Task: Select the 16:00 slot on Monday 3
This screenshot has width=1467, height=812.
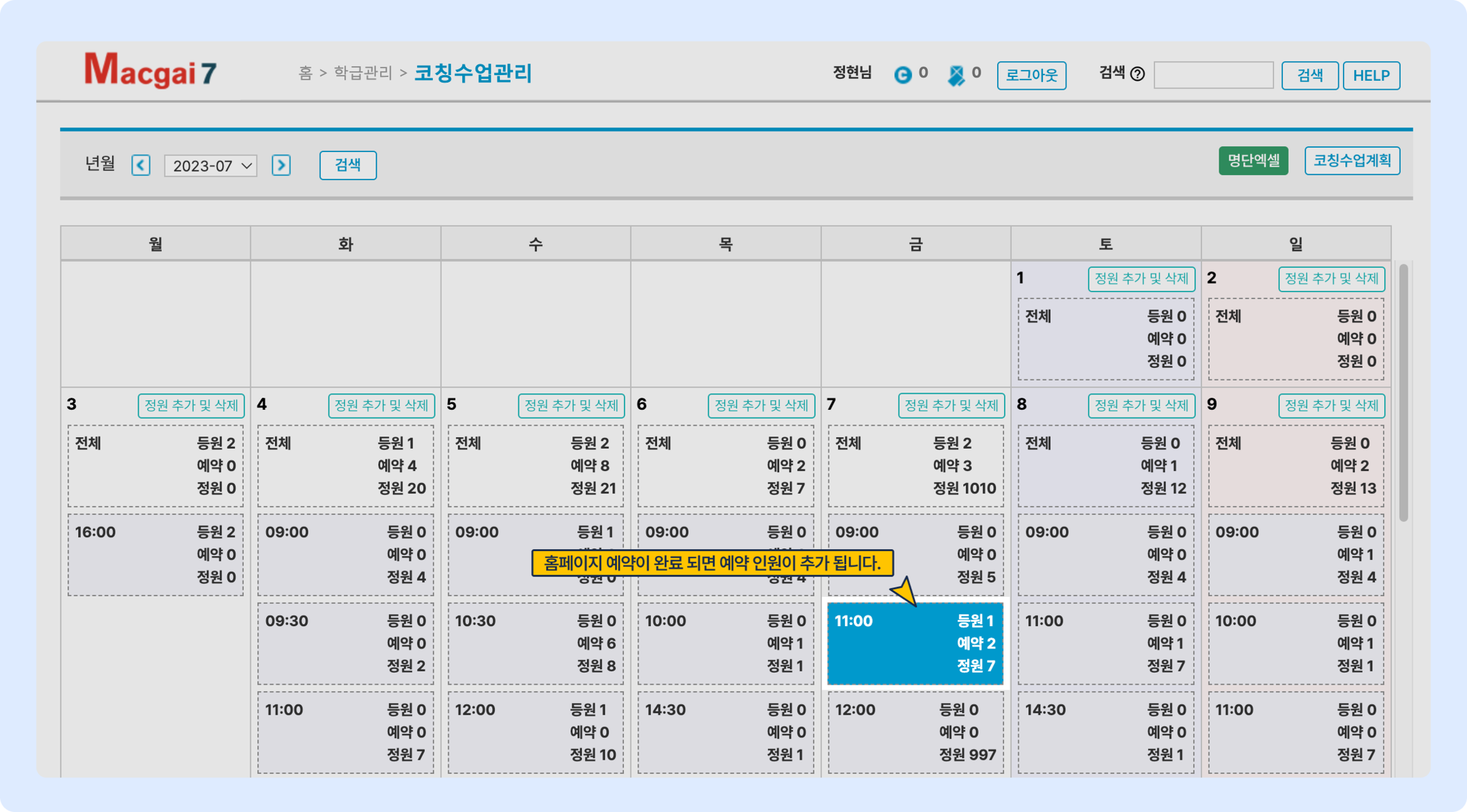Action: pos(155,555)
